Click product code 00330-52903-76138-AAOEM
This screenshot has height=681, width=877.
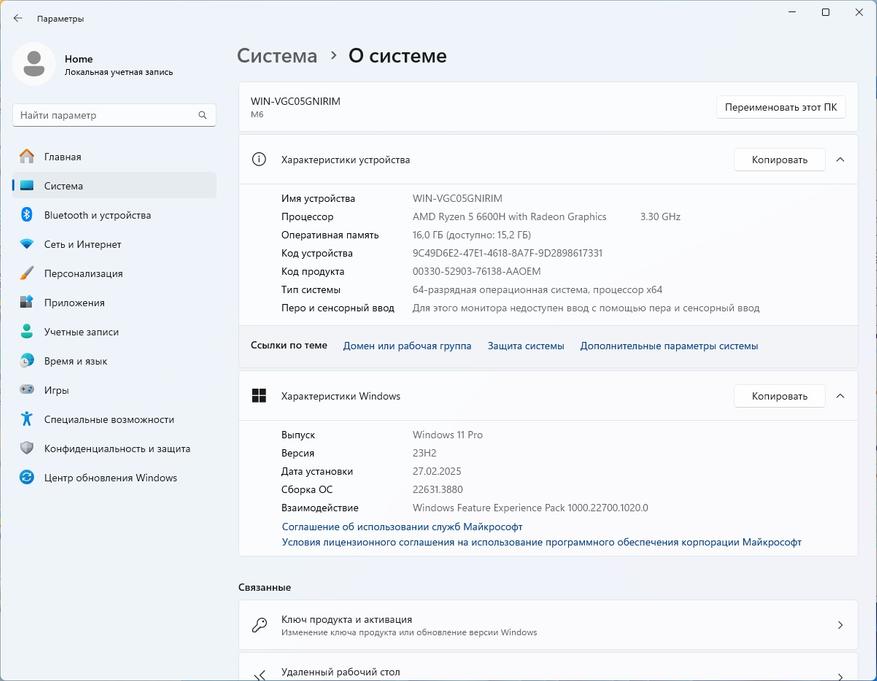pos(477,271)
